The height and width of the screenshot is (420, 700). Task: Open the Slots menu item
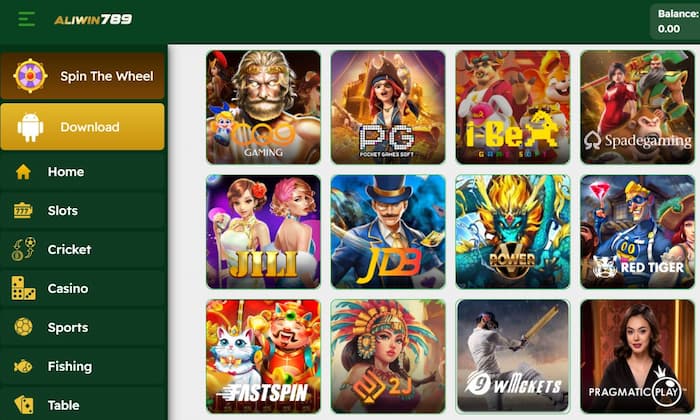83,211
